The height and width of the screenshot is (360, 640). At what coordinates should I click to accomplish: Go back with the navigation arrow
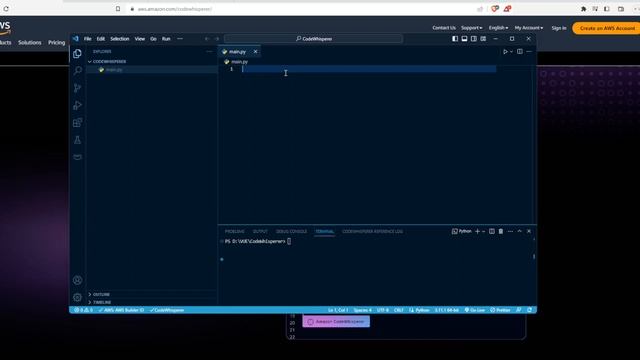click(x=207, y=39)
